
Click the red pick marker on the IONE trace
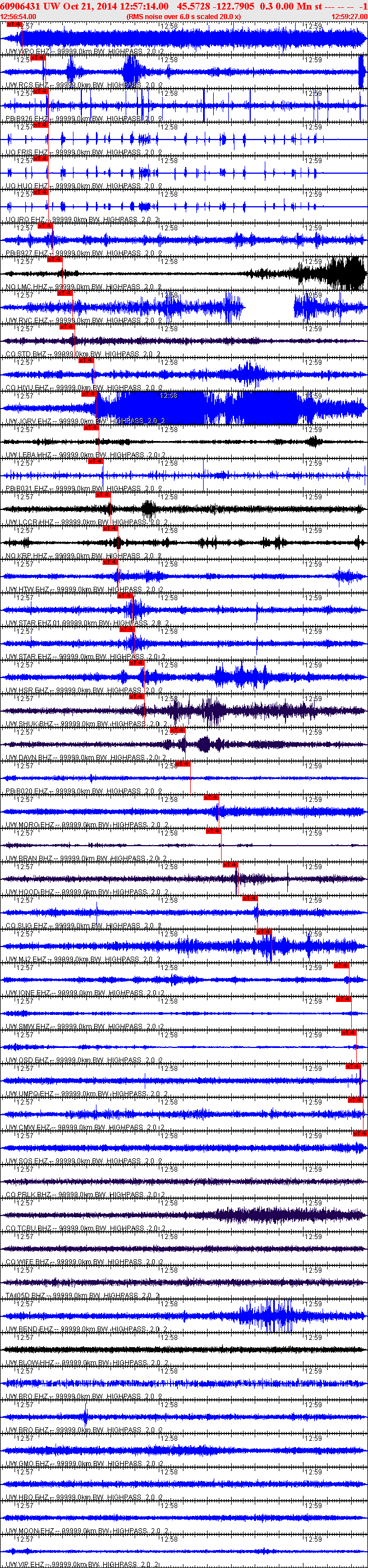341,966
